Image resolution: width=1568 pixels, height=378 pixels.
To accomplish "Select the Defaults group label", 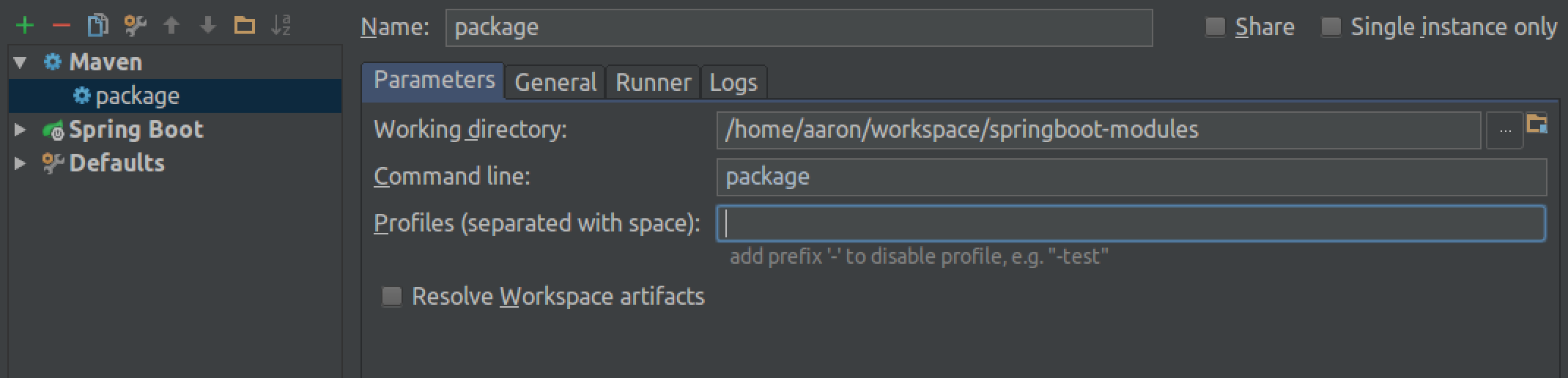I will 117,163.
